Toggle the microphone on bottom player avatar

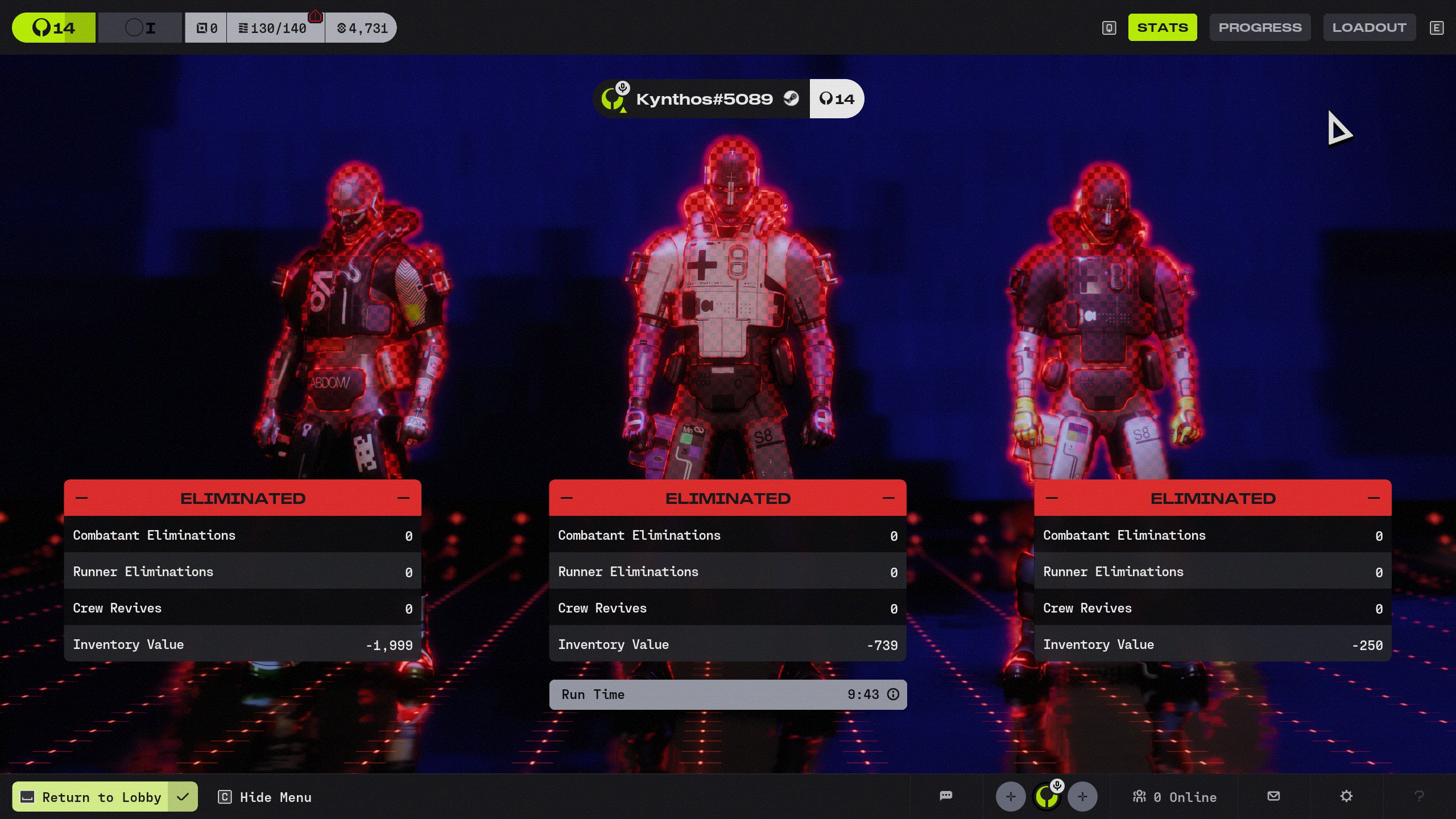coord(1057,785)
